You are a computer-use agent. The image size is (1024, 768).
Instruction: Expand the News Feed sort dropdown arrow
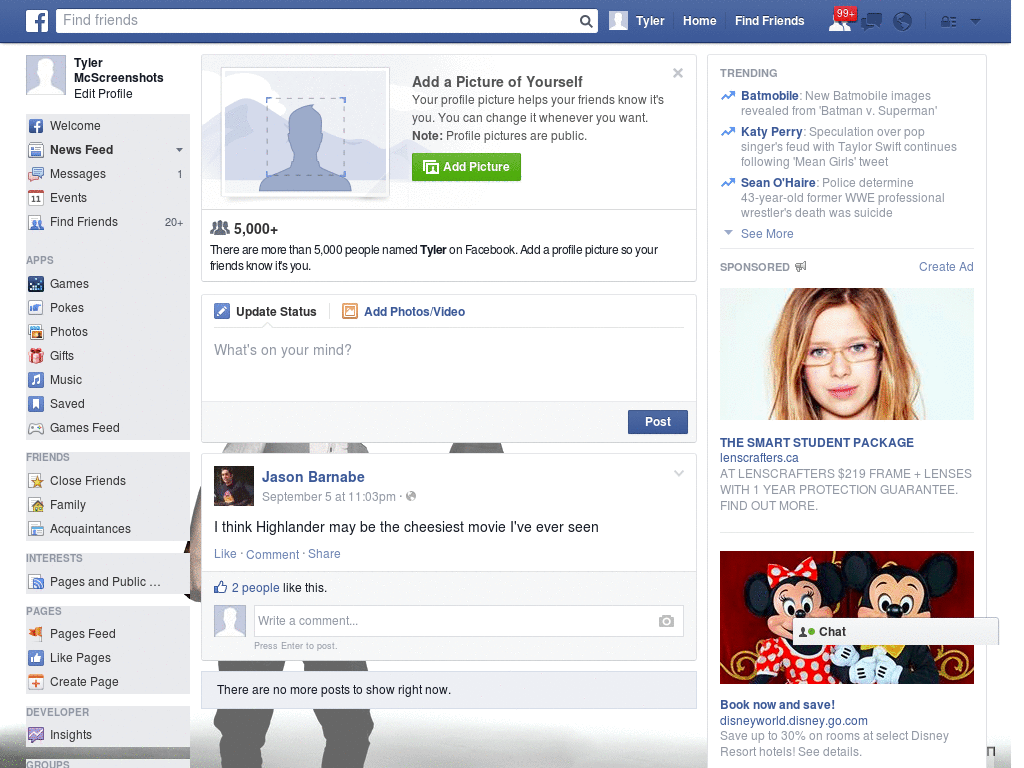click(x=179, y=150)
